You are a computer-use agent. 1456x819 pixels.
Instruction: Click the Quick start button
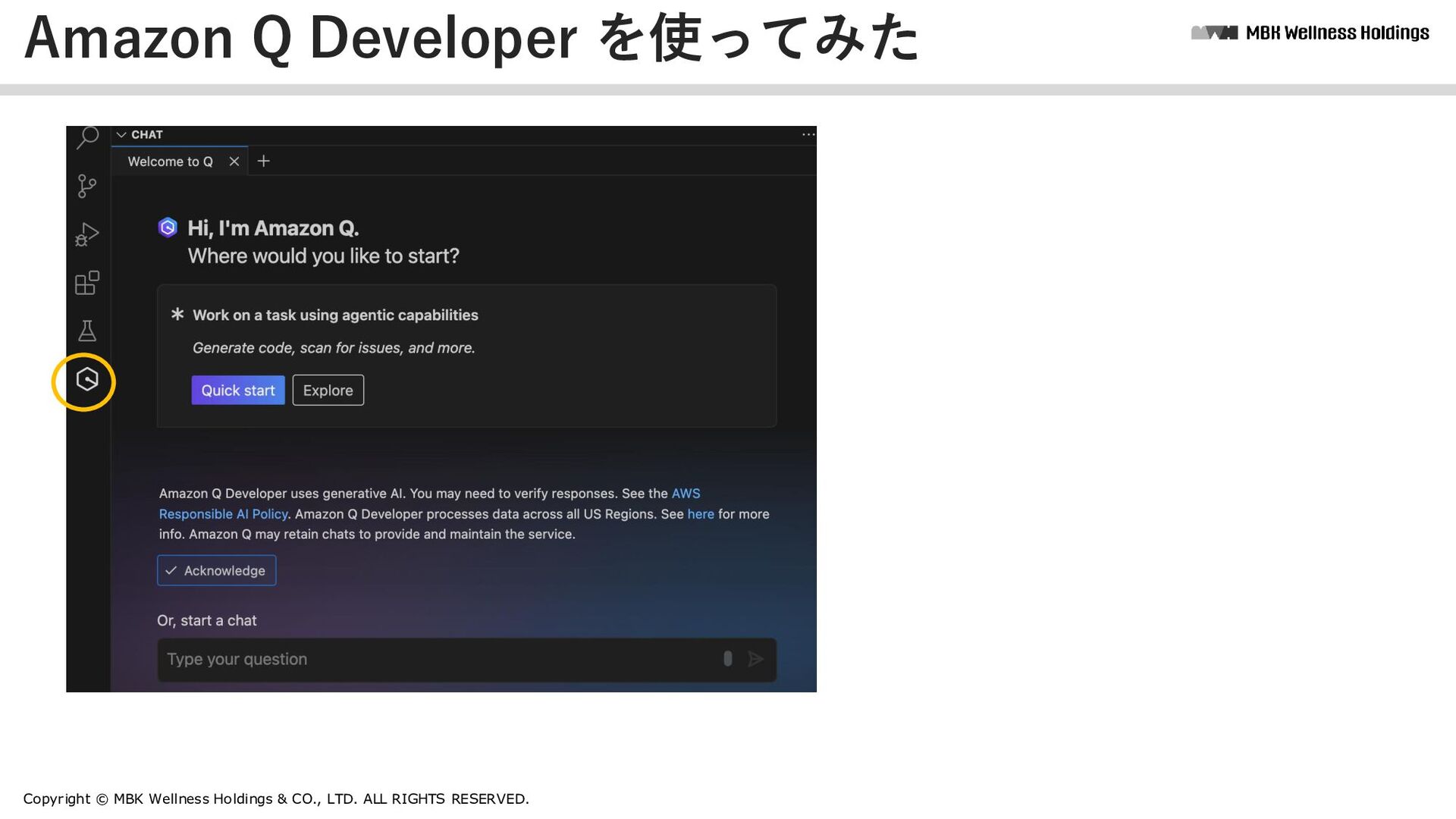238,391
